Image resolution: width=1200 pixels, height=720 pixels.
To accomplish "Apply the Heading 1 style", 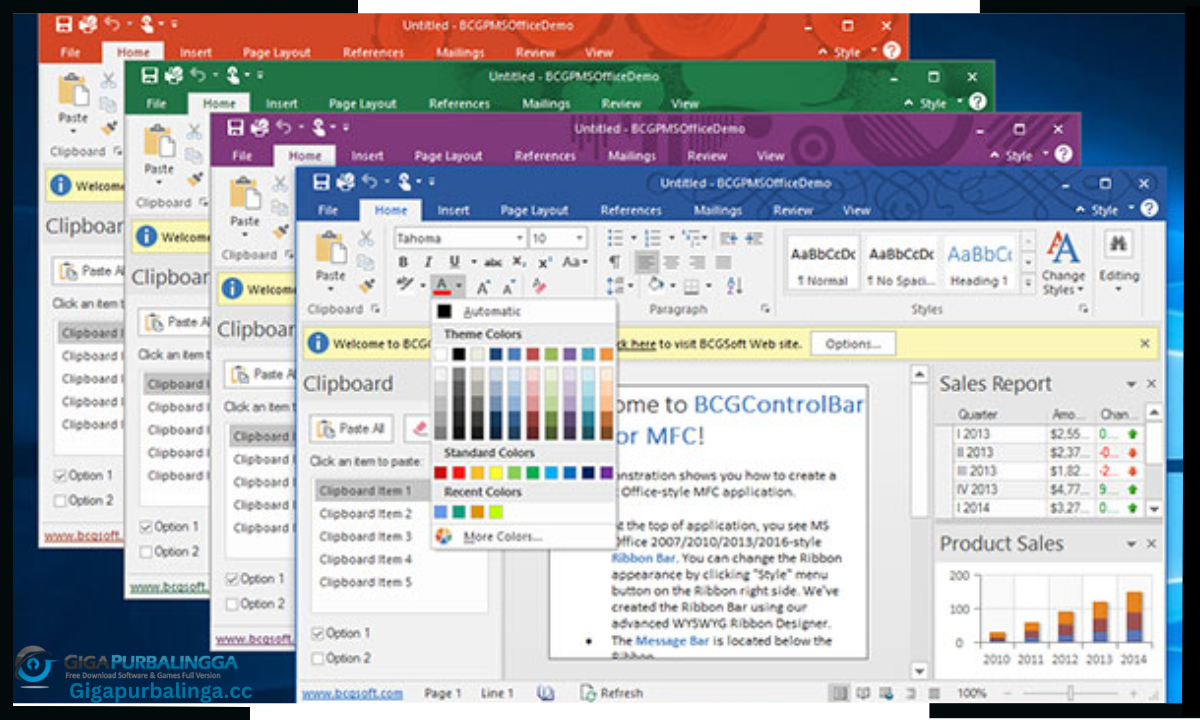I will click(979, 265).
